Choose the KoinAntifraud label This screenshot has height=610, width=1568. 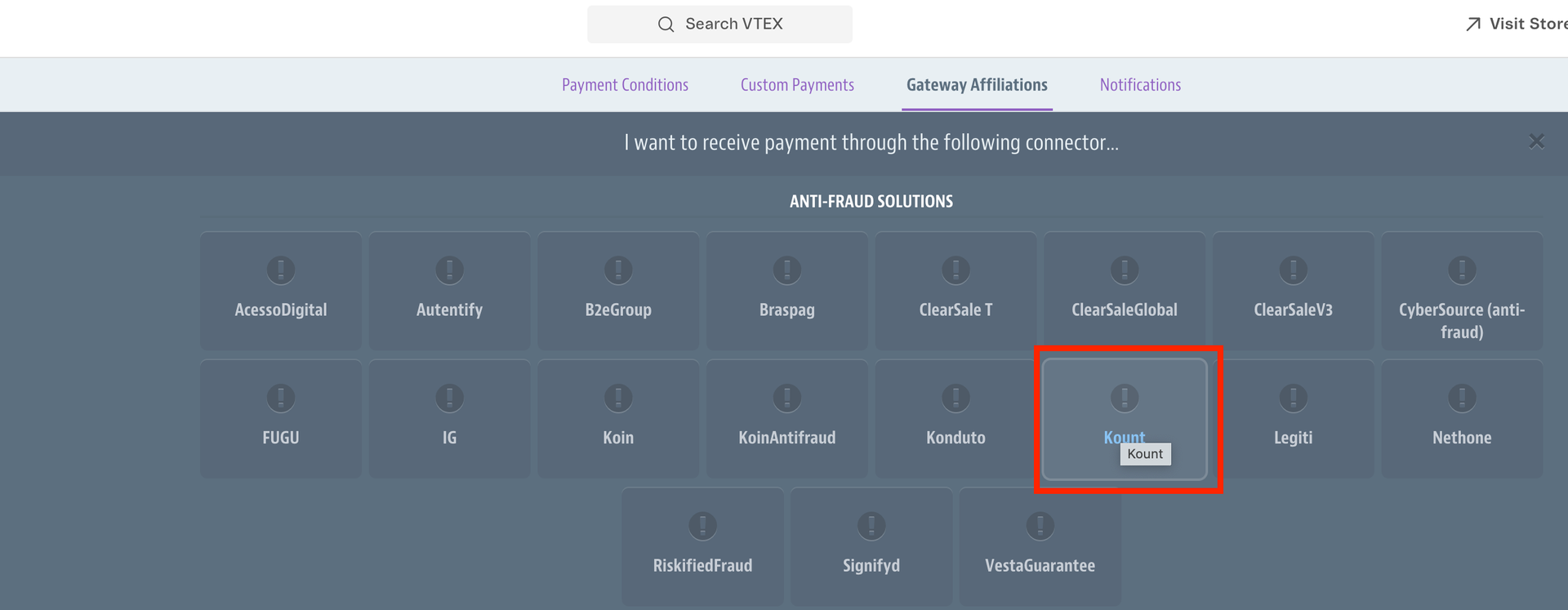(x=787, y=438)
